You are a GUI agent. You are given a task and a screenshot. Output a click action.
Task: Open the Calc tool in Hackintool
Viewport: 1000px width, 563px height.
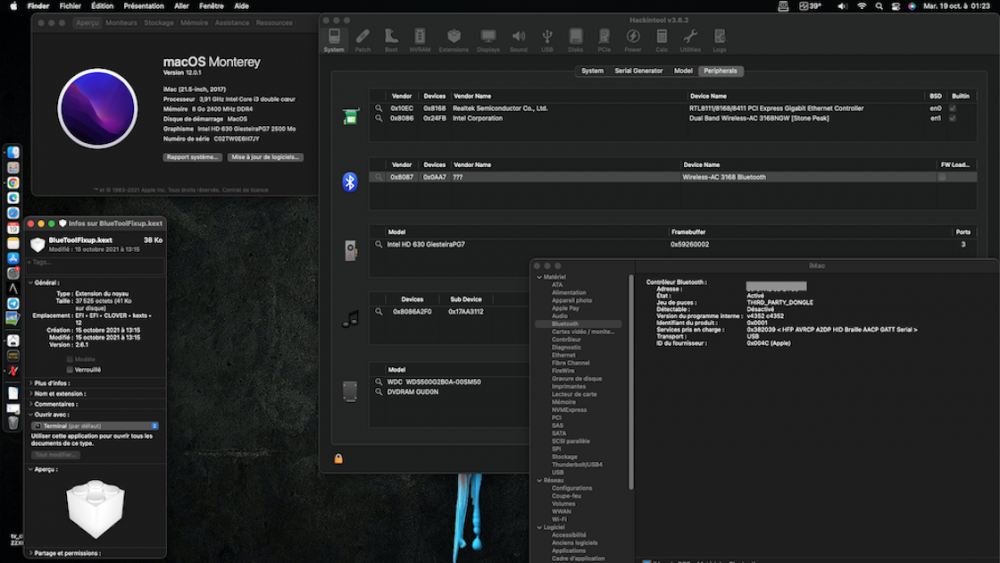click(661, 40)
